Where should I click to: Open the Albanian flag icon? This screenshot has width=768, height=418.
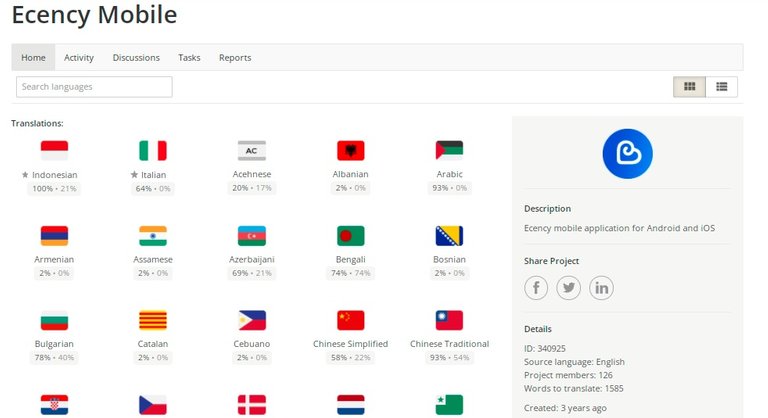click(351, 150)
